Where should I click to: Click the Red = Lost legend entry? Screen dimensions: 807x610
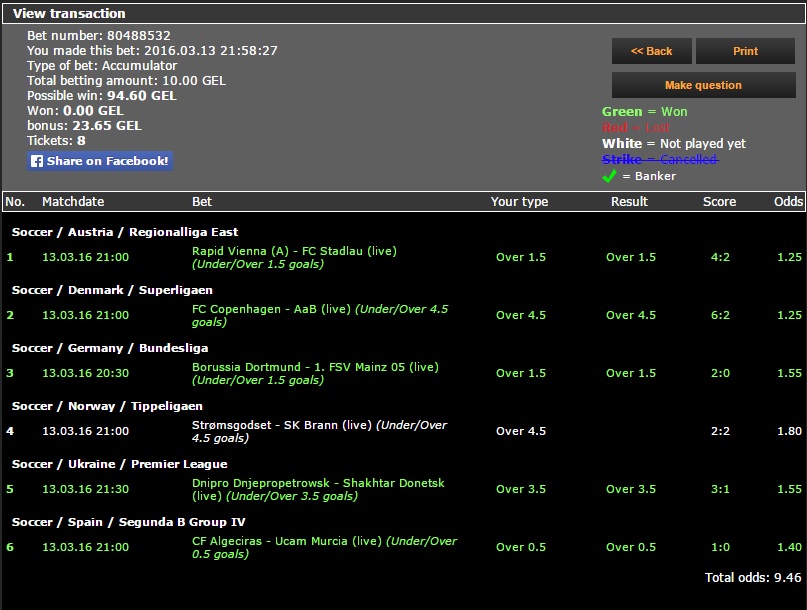636,128
